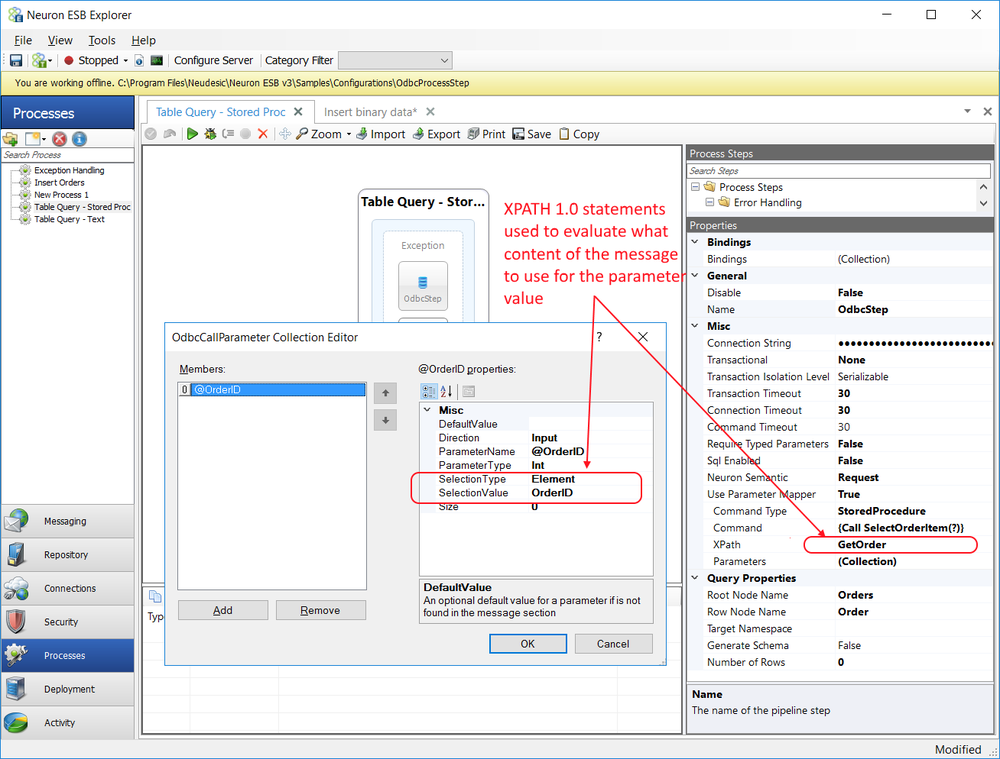Click the SelectionType value Element
The image size is (1000, 759).
(x=553, y=479)
